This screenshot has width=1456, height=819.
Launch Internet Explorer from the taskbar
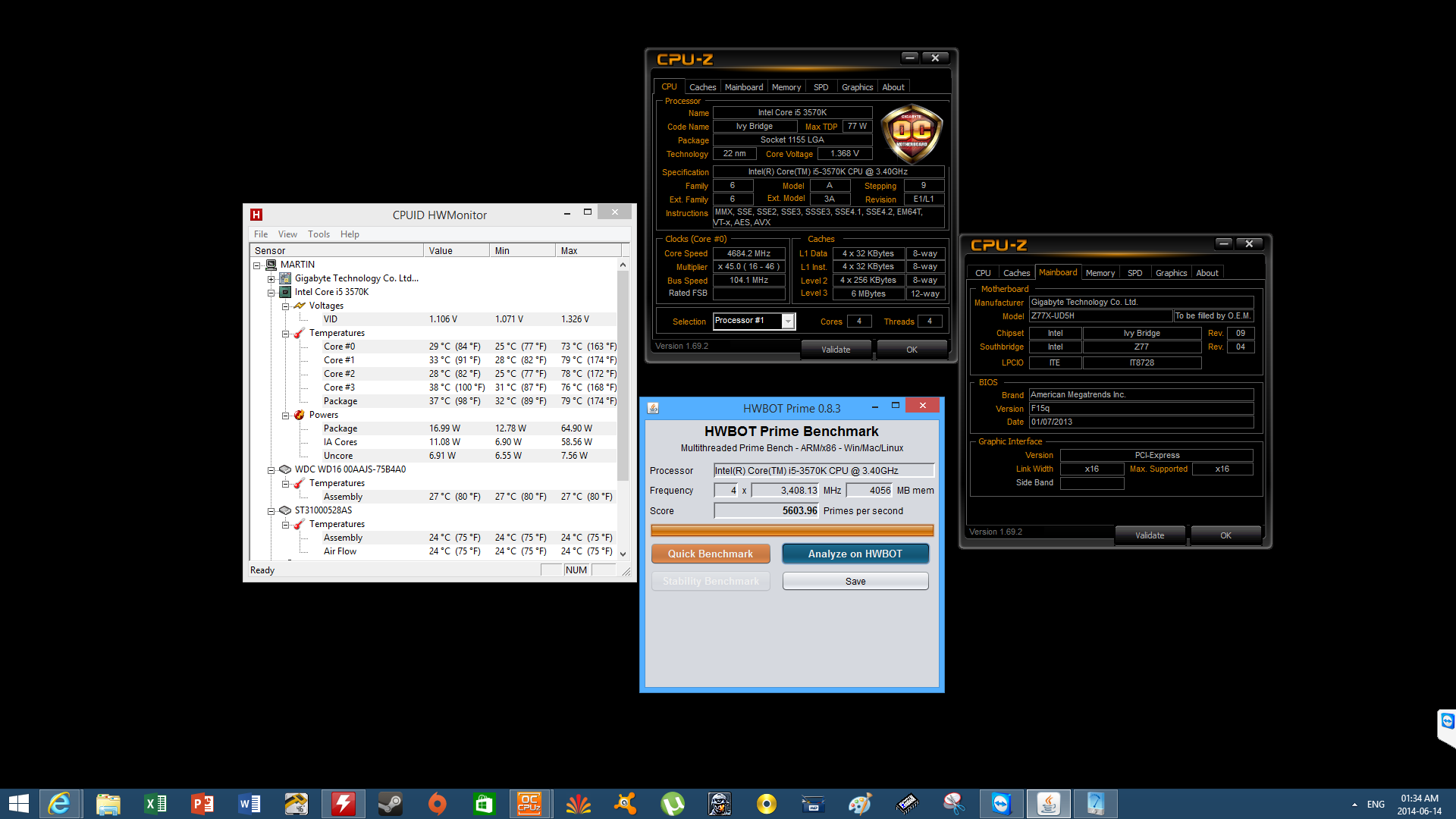(x=59, y=804)
